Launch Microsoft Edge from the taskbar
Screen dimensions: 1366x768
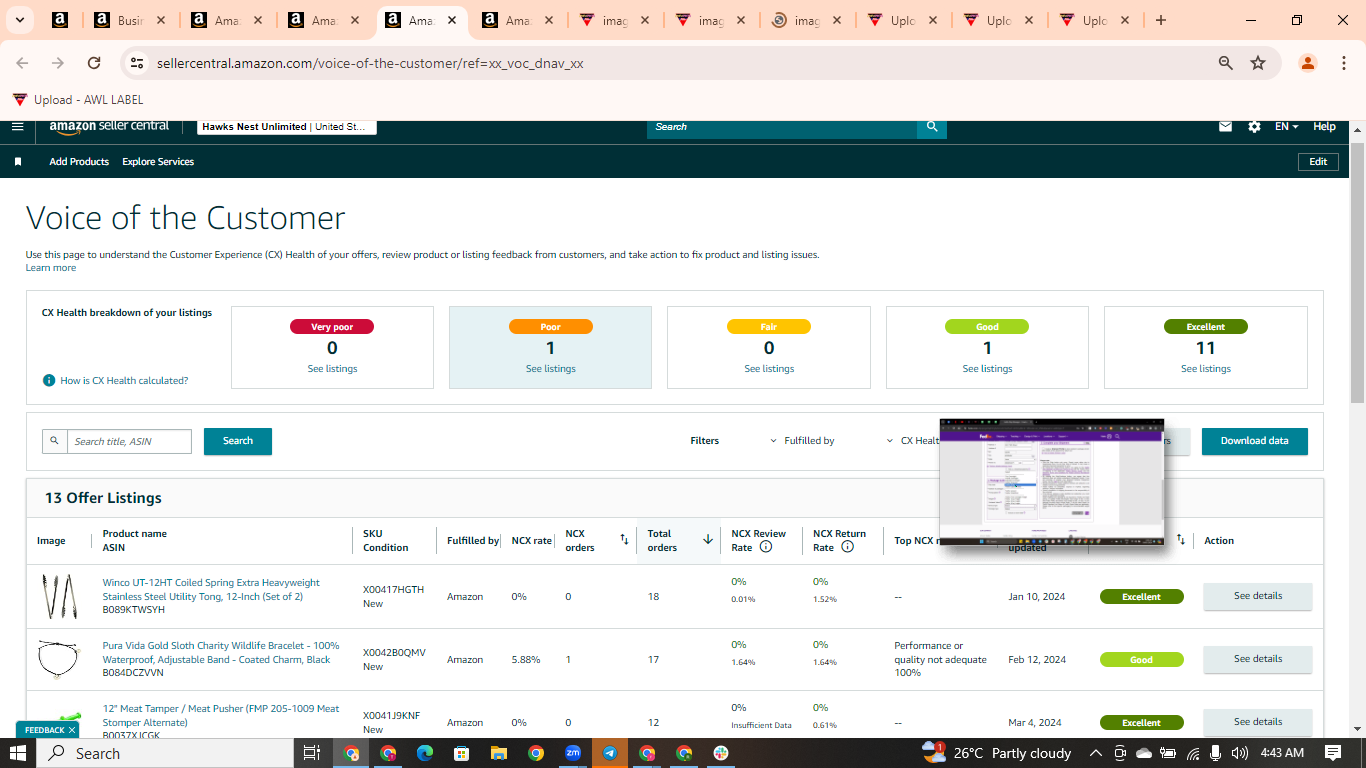pyautogui.click(x=424, y=753)
